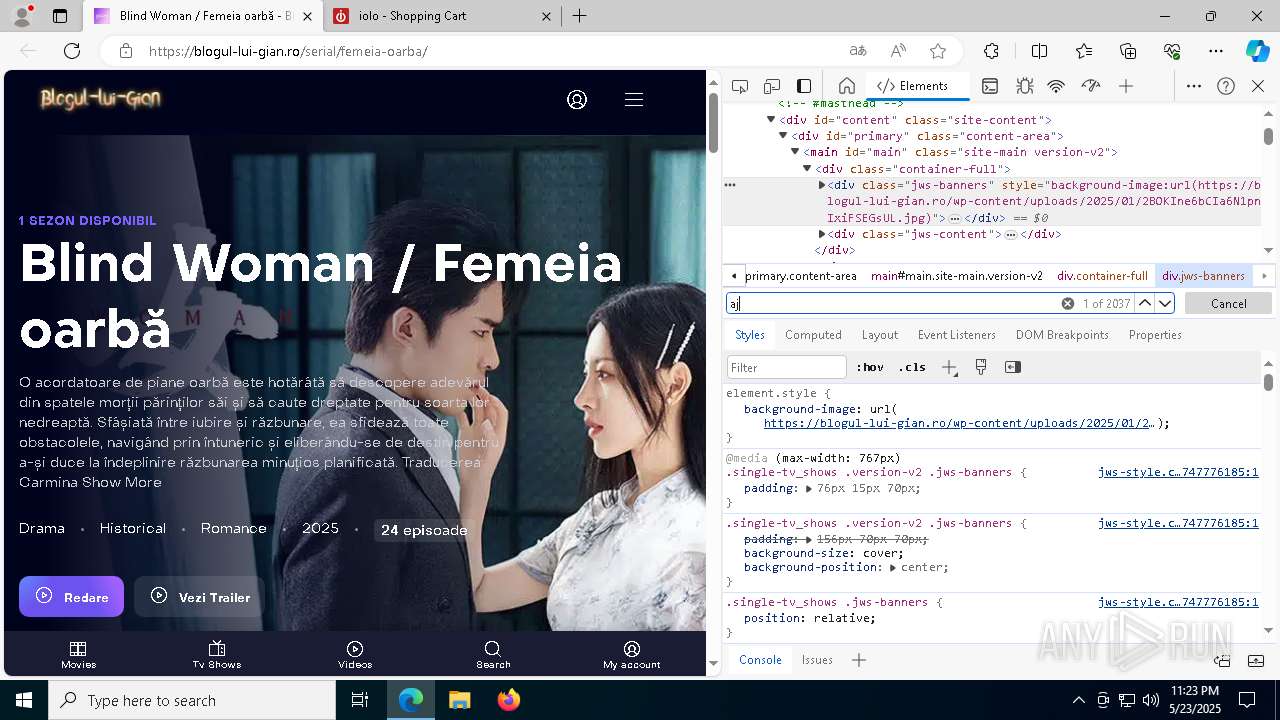The width and height of the screenshot is (1280, 720).
Task: Click Windows taskbar search box
Action: point(192,700)
